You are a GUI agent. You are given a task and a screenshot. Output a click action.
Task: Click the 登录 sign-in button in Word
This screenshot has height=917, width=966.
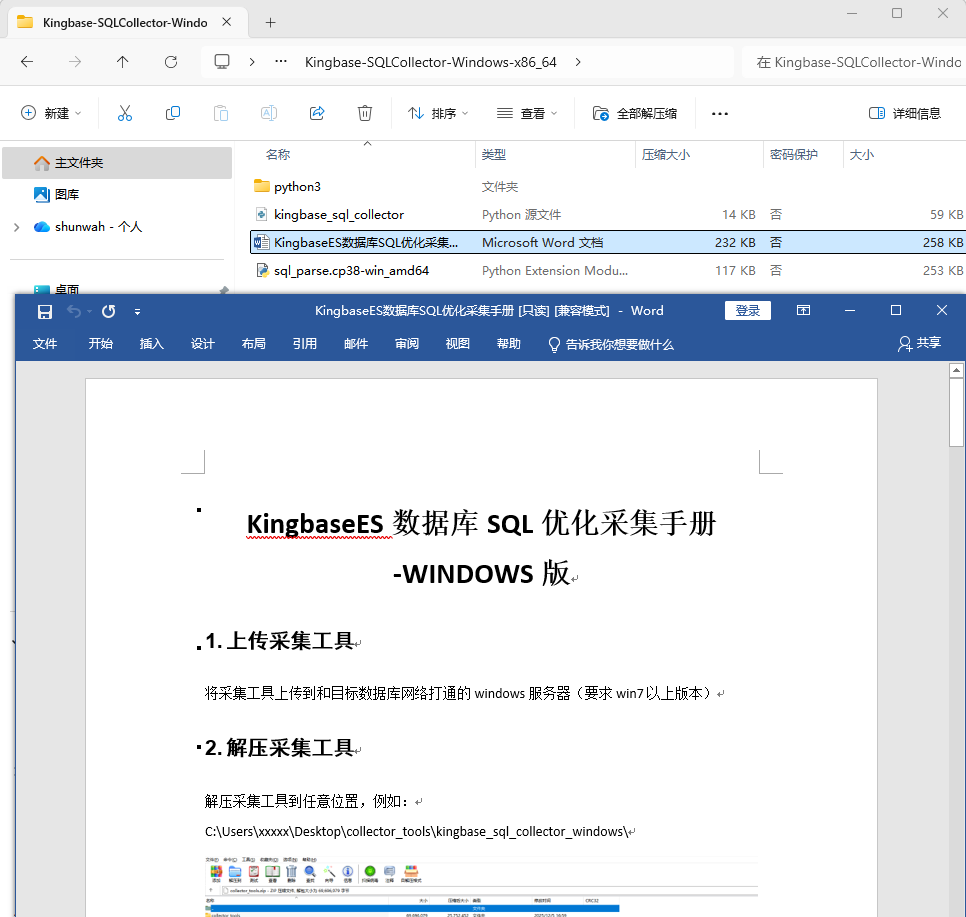(x=748, y=311)
